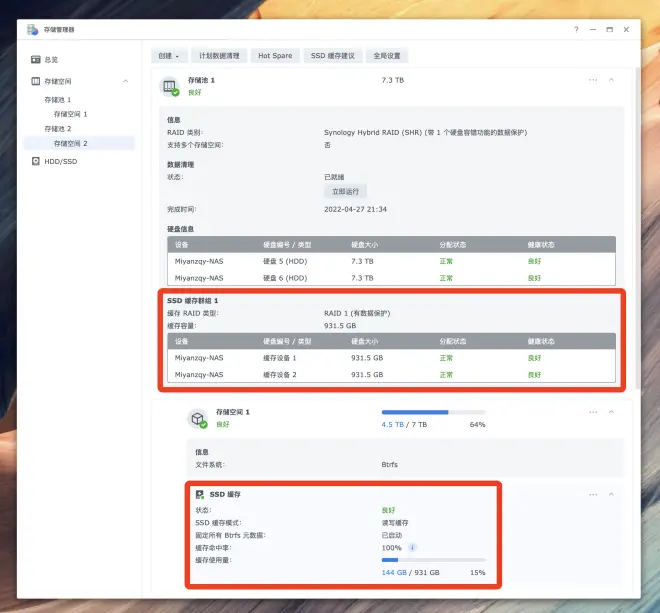
Task: Collapse the 存储池 1 panel chevron
Action: click(611, 80)
